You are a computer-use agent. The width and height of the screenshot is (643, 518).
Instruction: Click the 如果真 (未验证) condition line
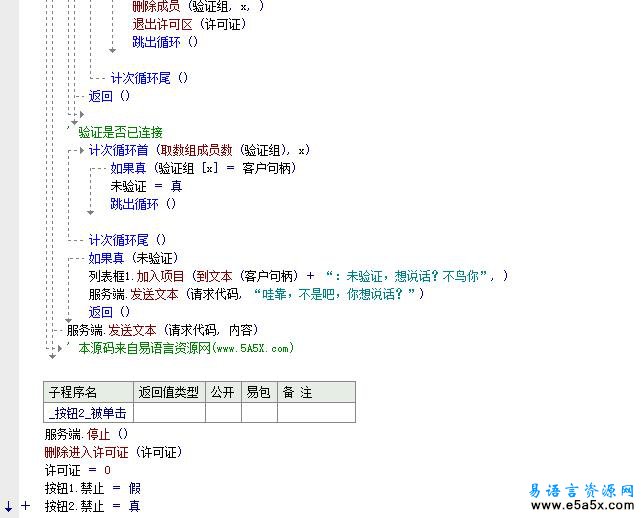tap(134, 258)
